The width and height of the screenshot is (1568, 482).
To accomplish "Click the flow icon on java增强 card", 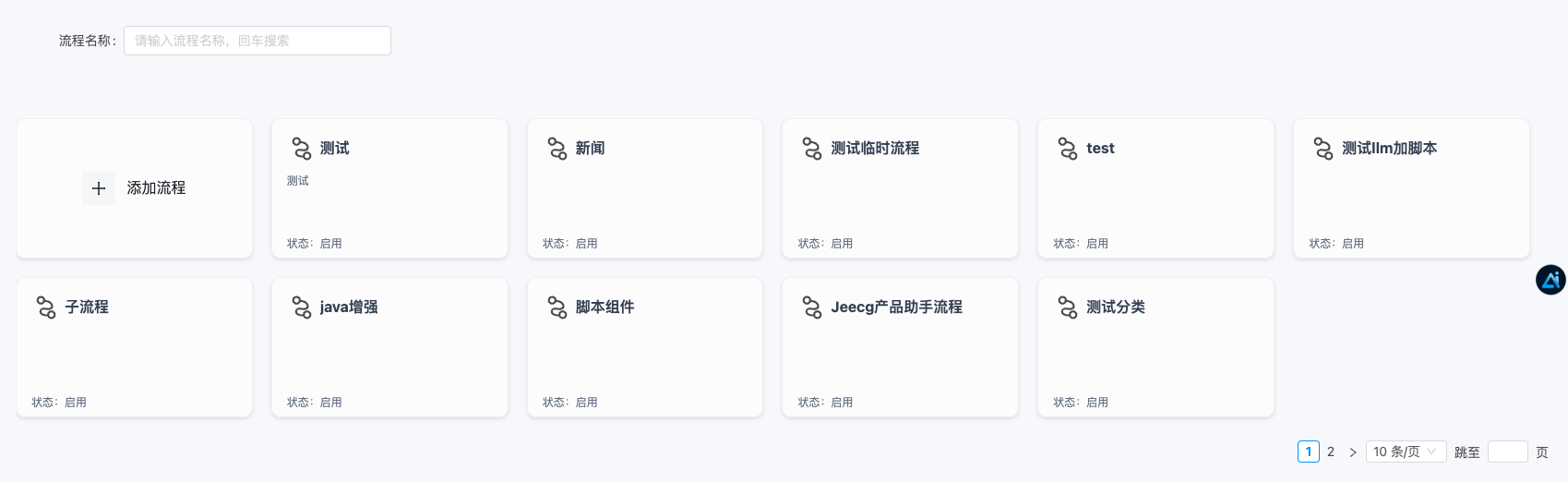I will tap(302, 307).
